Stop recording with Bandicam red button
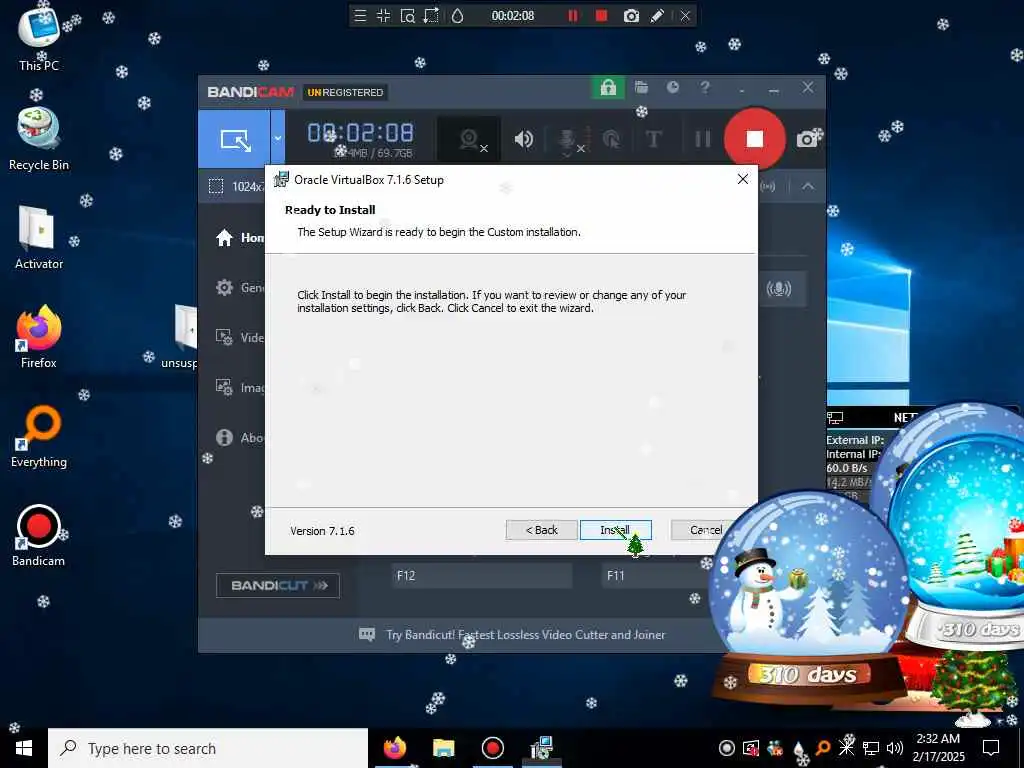 [x=754, y=138]
